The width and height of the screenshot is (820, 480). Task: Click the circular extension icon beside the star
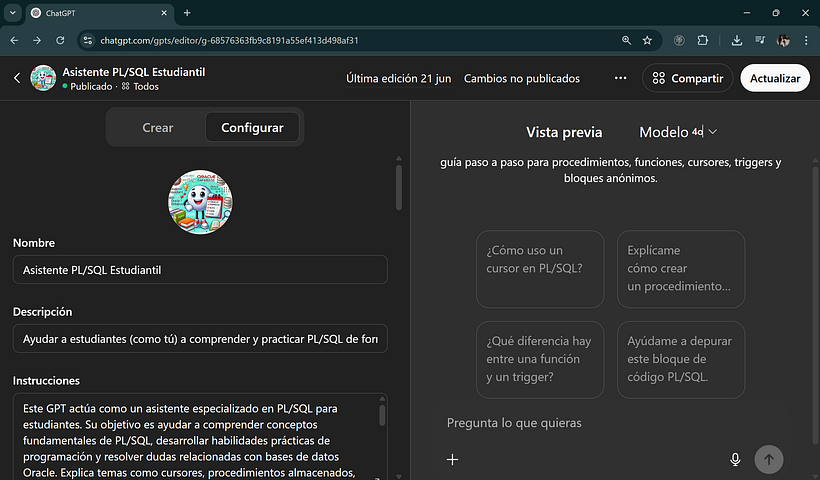click(679, 40)
